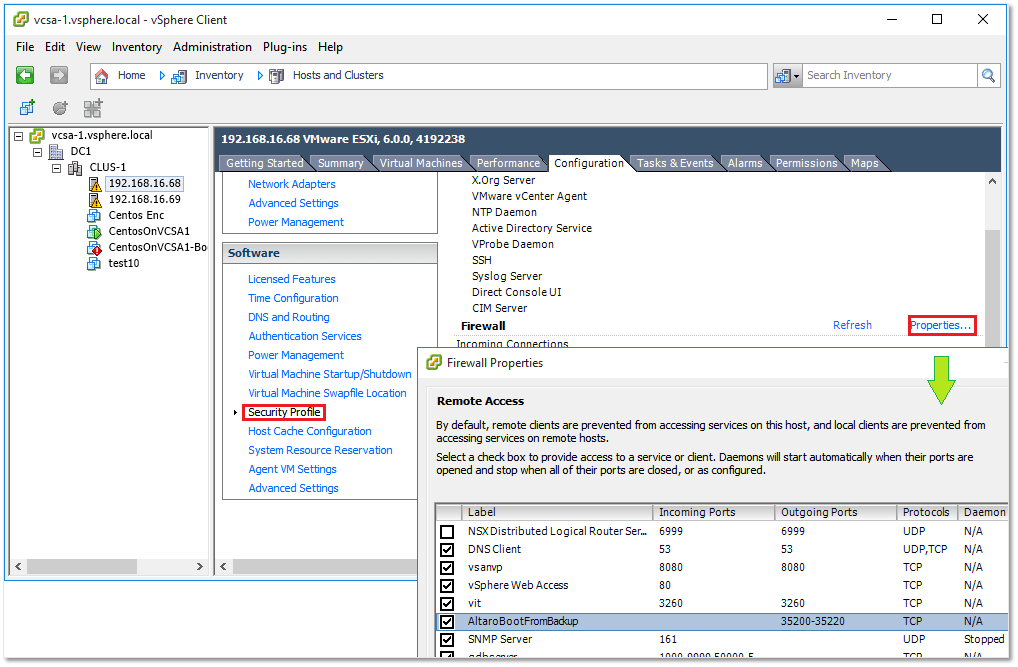Switch to the Virtual Machines tab
This screenshot has width=1018, height=667.
(x=421, y=163)
